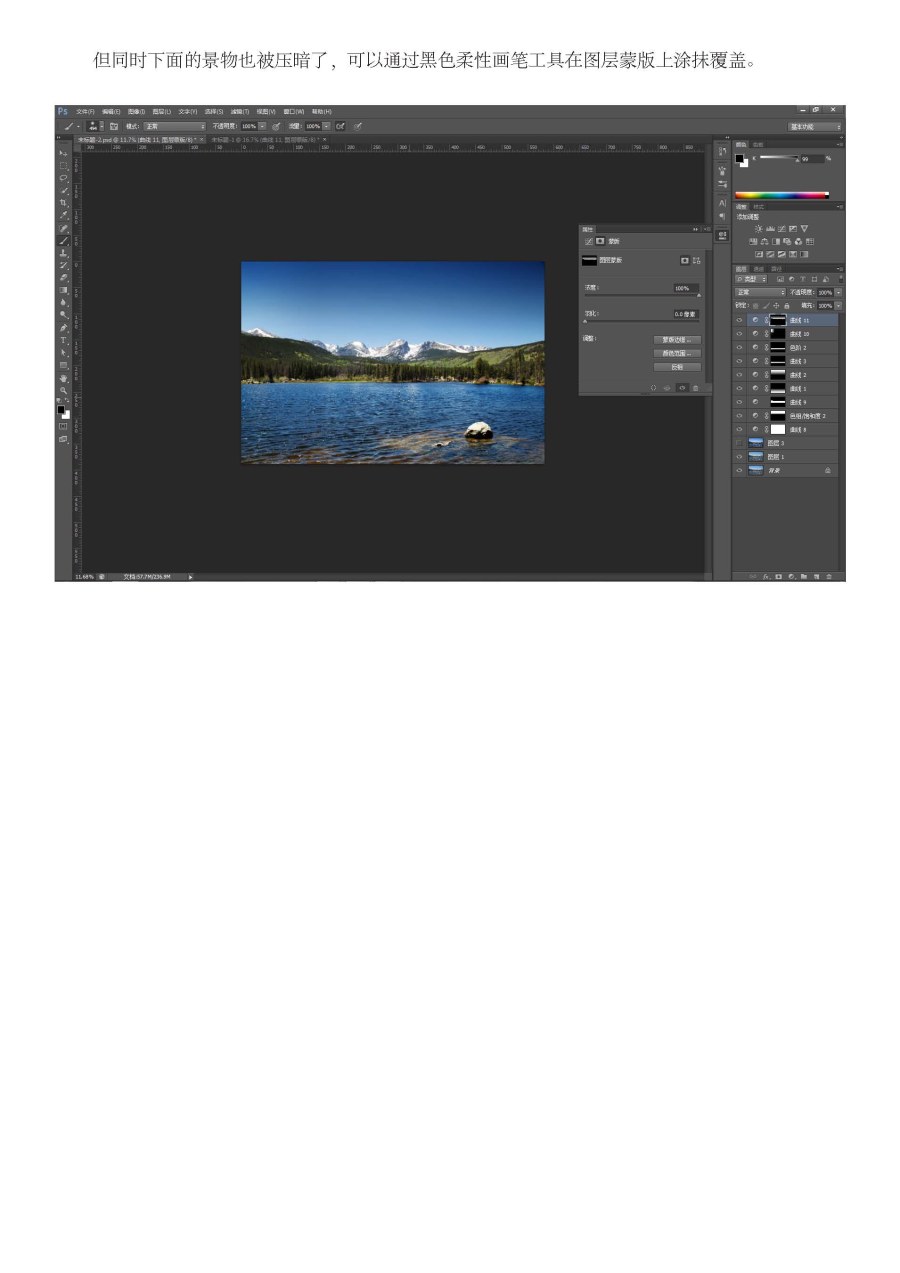Open the brush panel toggle in options bar
This screenshot has width=900, height=1273.
pyautogui.click(x=114, y=126)
